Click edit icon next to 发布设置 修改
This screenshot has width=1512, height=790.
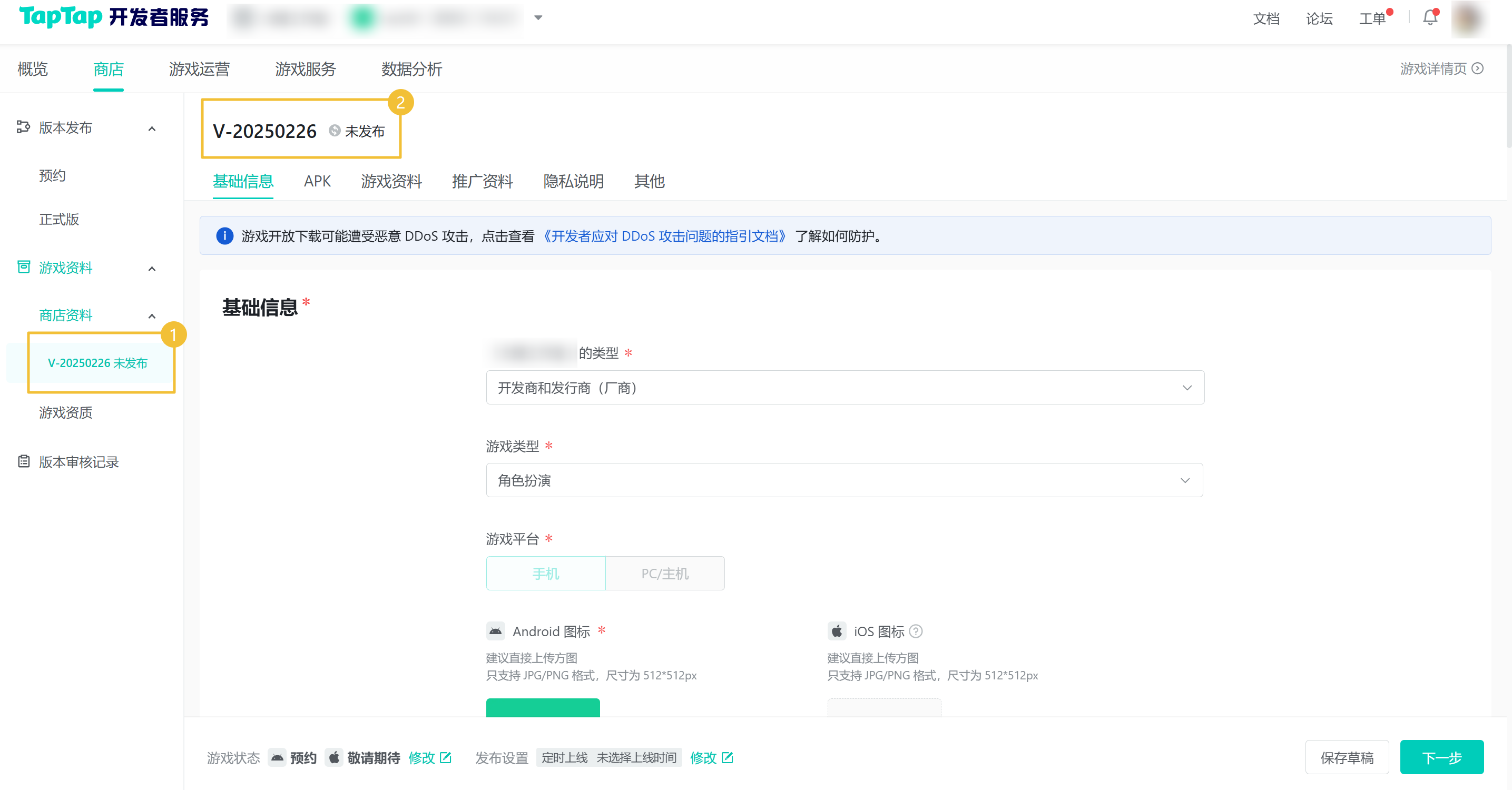tap(727, 757)
